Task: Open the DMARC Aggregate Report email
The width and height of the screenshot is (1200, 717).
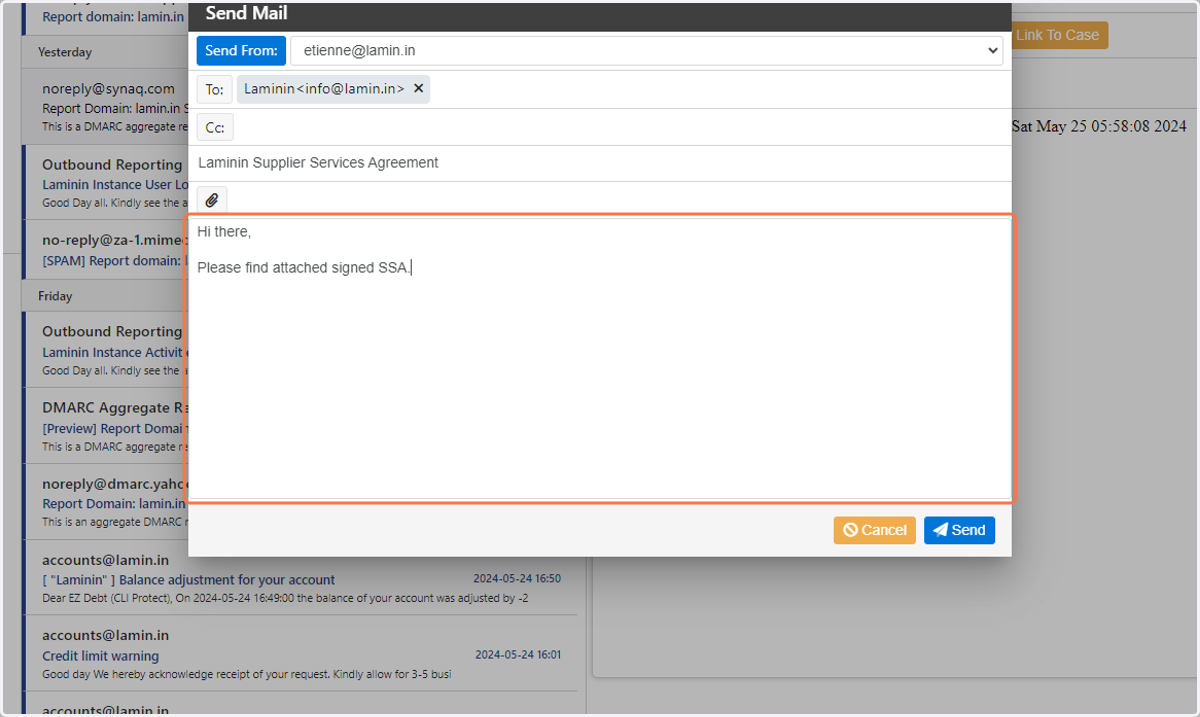Action: point(105,427)
